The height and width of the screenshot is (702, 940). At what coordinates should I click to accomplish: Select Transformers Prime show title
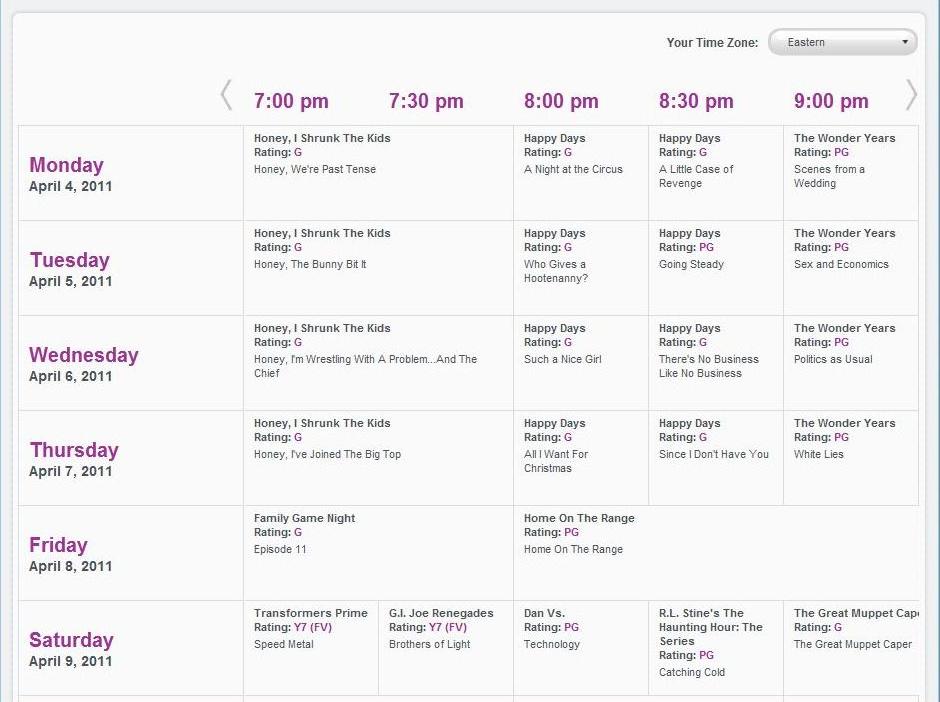point(311,613)
